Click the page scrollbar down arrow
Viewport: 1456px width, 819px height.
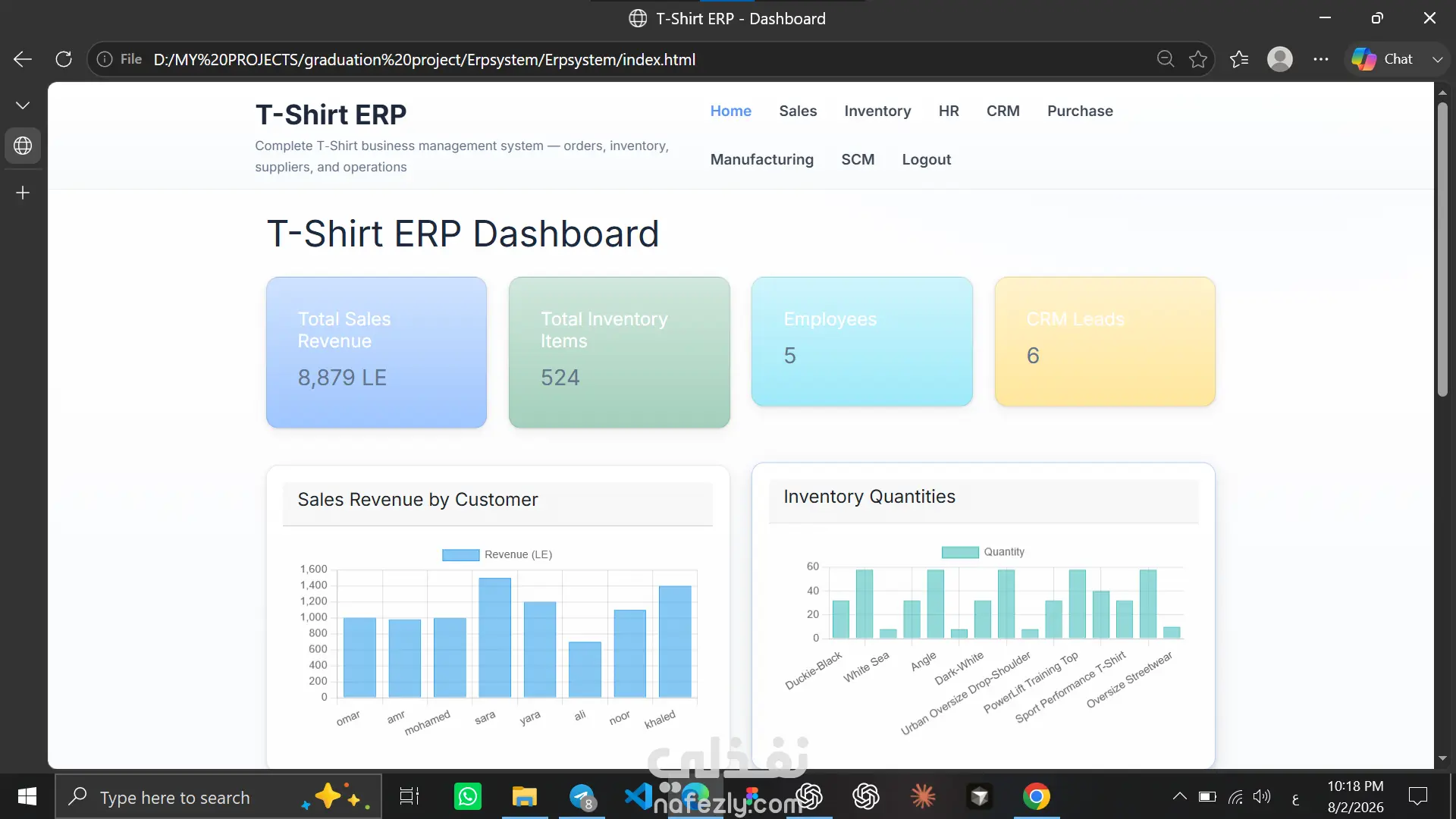1442,758
